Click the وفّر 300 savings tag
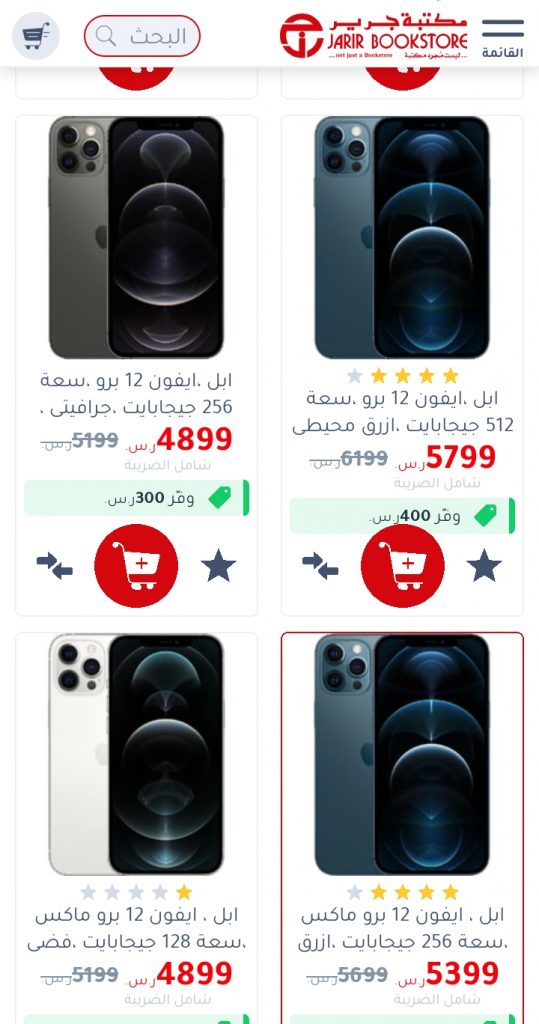This screenshot has width=539, height=1024. tap(137, 498)
